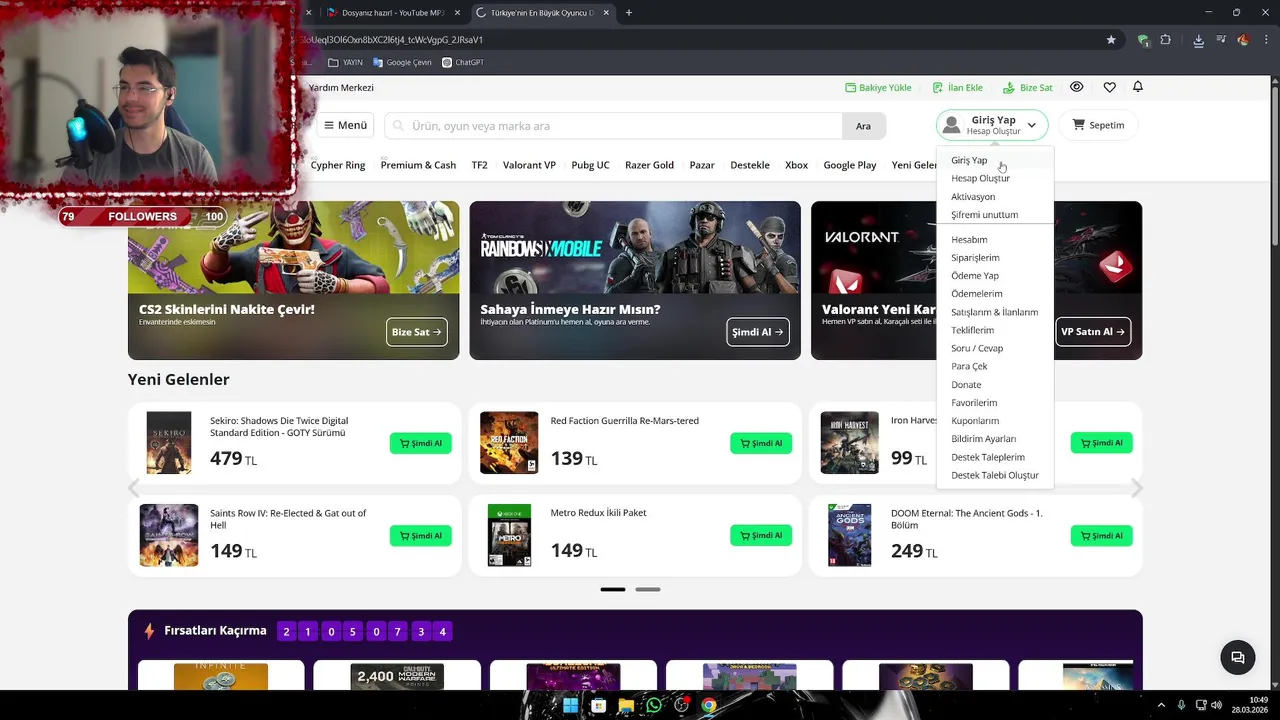Click previous arrow of Yeni Gelenler carousel

tap(134, 488)
